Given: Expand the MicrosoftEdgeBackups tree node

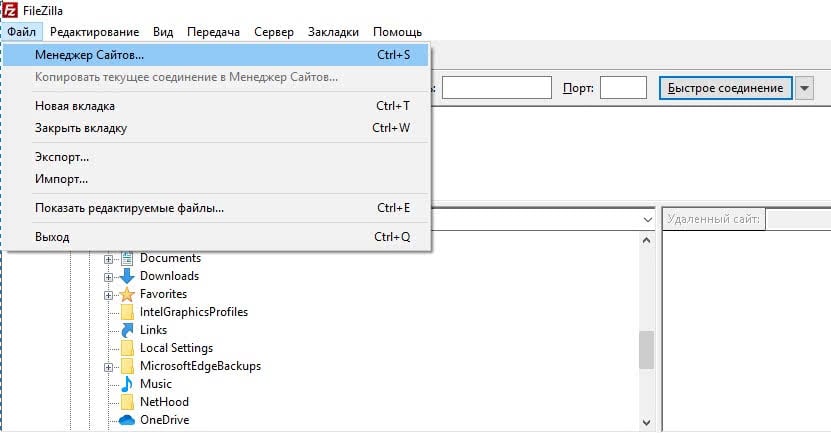Looking at the screenshot, I should click(x=108, y=367).
